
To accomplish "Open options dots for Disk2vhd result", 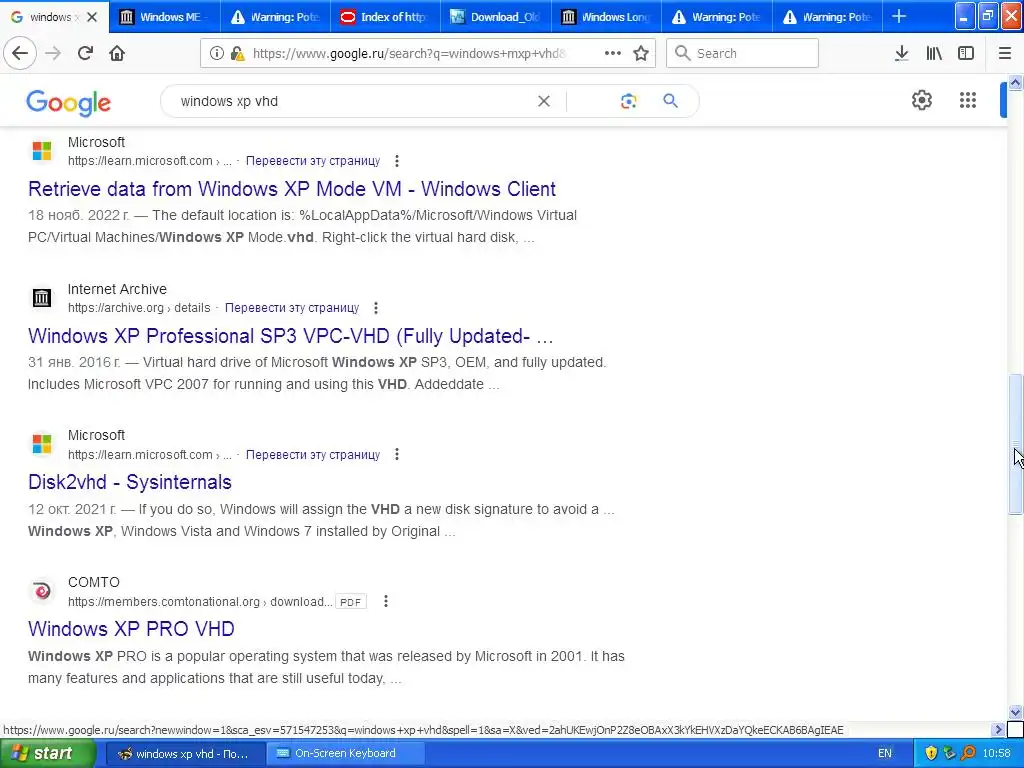I will 396,454.
